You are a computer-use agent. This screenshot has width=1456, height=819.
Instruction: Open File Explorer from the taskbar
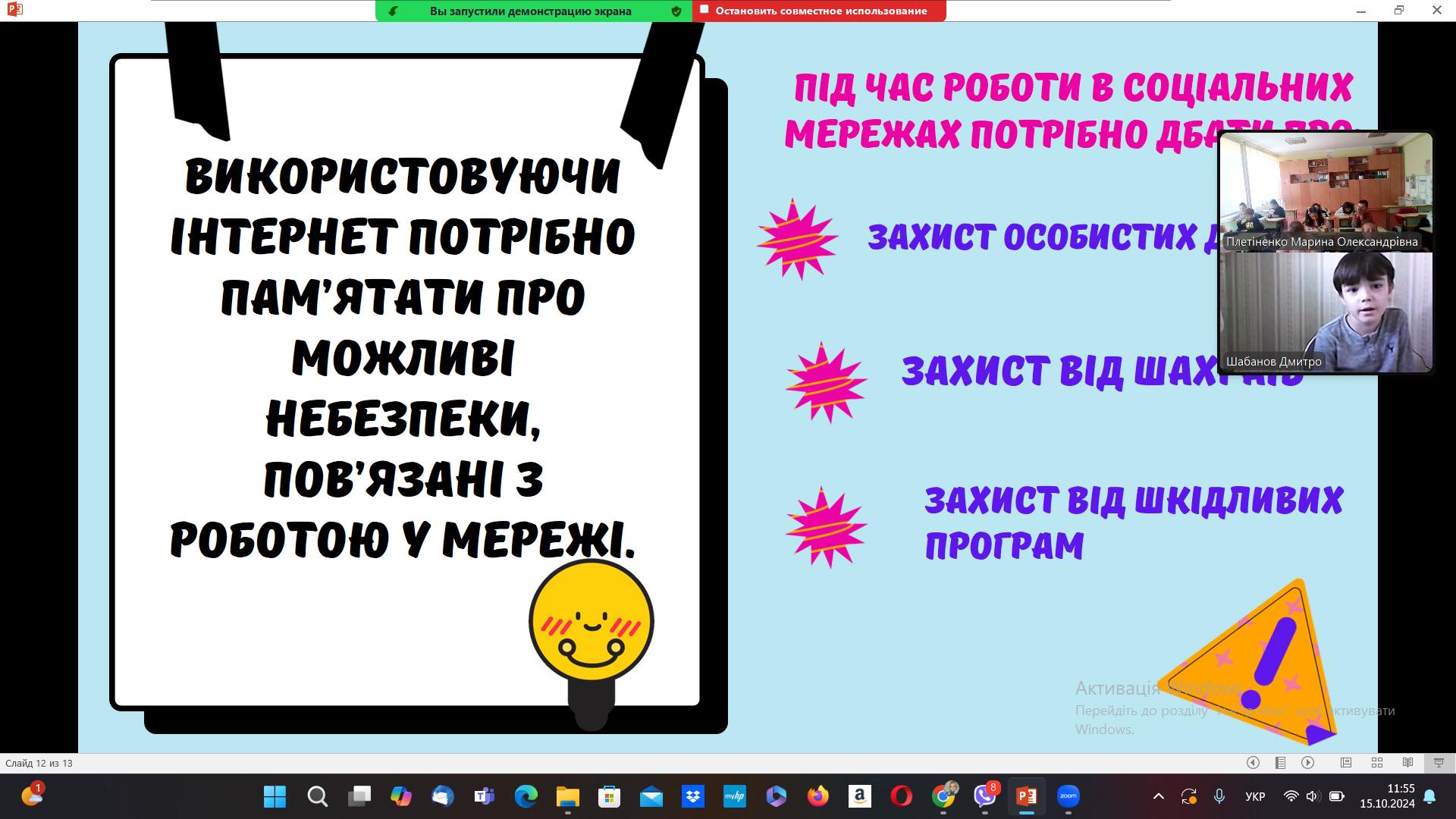pyautogui.click(x=567, y=796)
